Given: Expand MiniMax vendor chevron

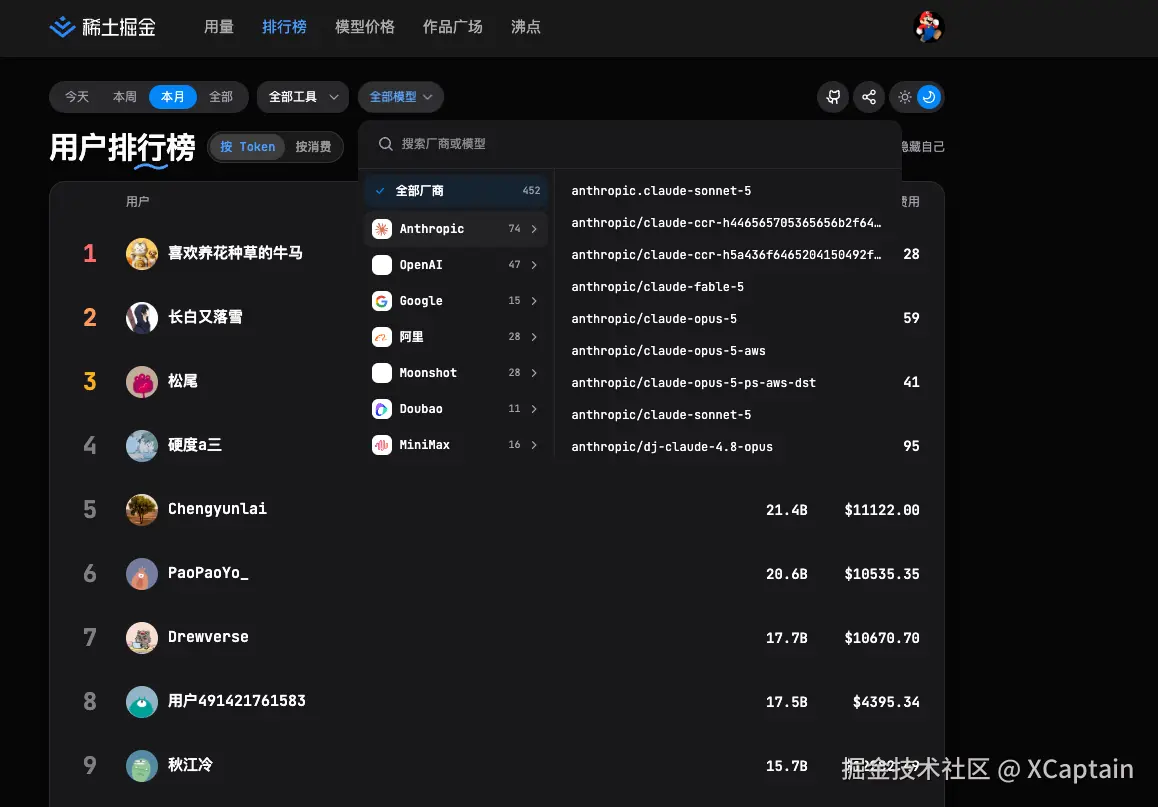Looking at the screenshot, I should pos(534,444).
